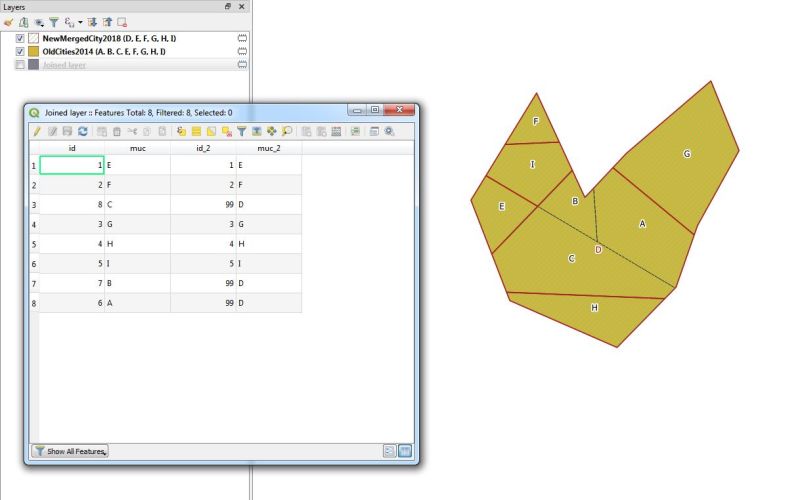Click the Invert Selection icon
The height and width of the screenshot is (500, 800).
point(211,132)
